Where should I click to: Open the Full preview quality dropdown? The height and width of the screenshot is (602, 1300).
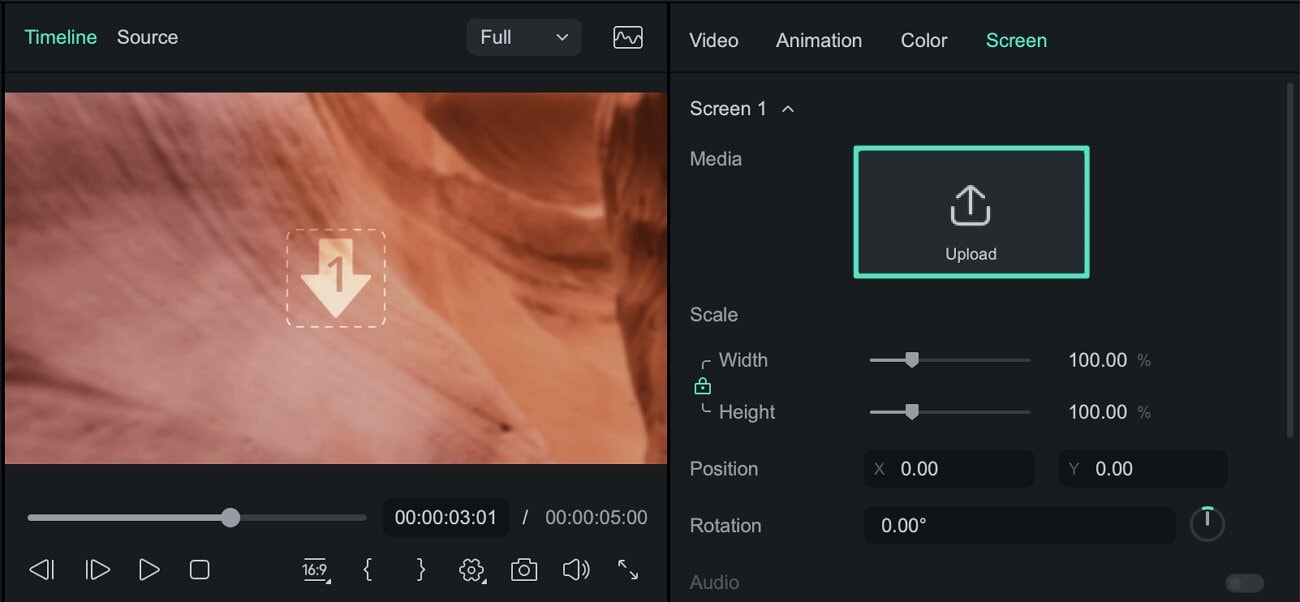tap(524, 37)
